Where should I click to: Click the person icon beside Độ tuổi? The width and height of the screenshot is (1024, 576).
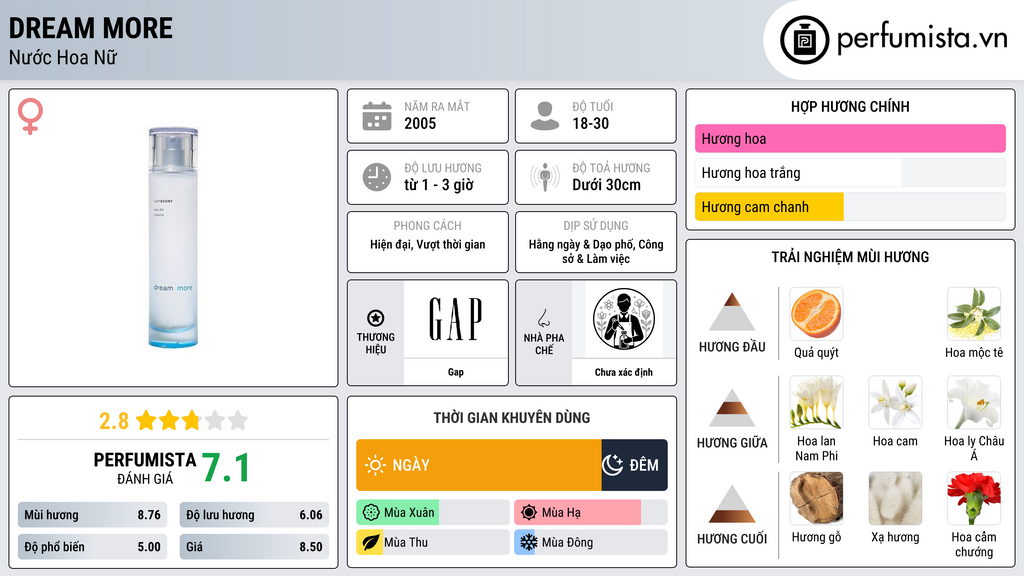click(x=545, y=116)
